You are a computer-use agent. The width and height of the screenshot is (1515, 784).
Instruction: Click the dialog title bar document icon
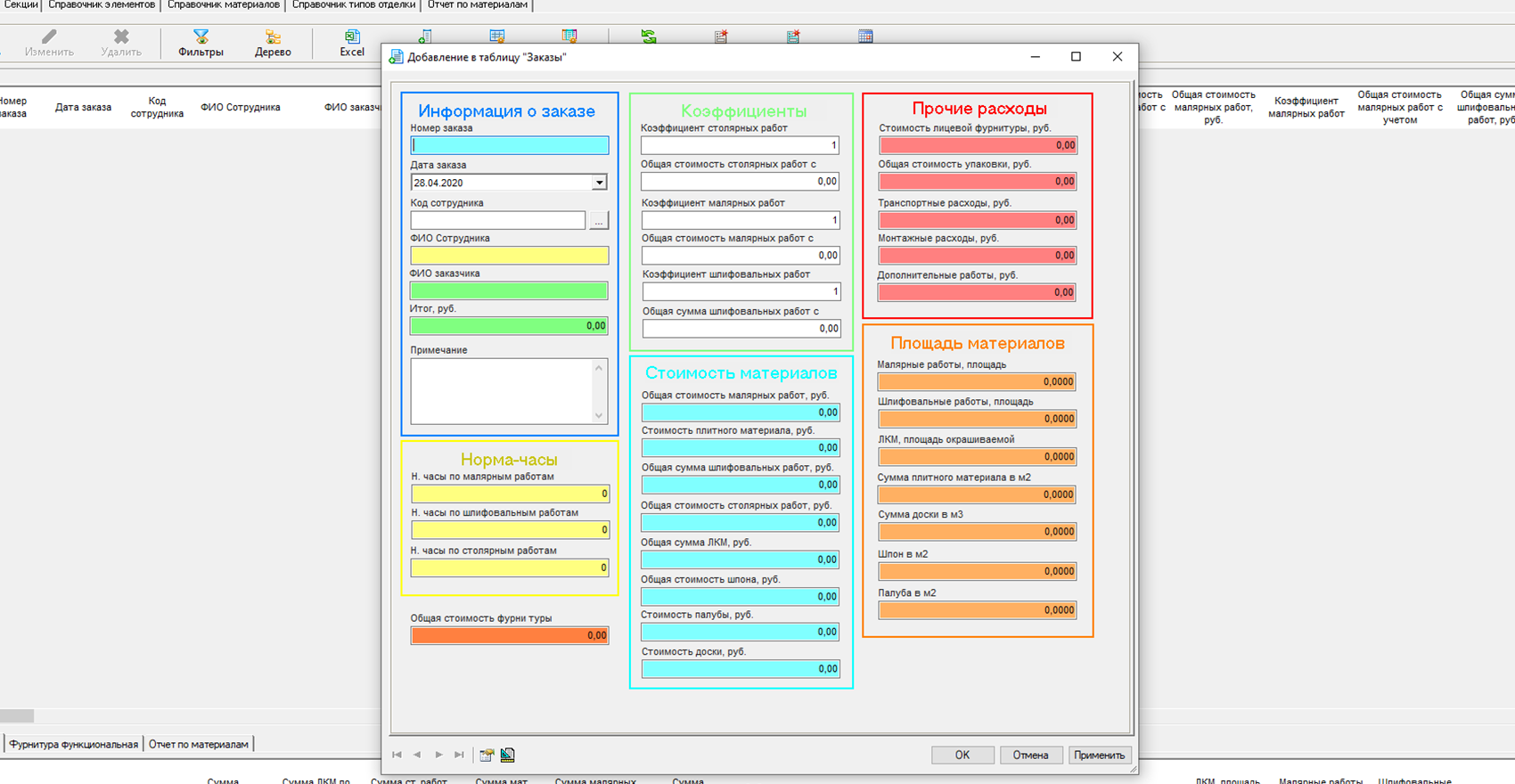396,57
